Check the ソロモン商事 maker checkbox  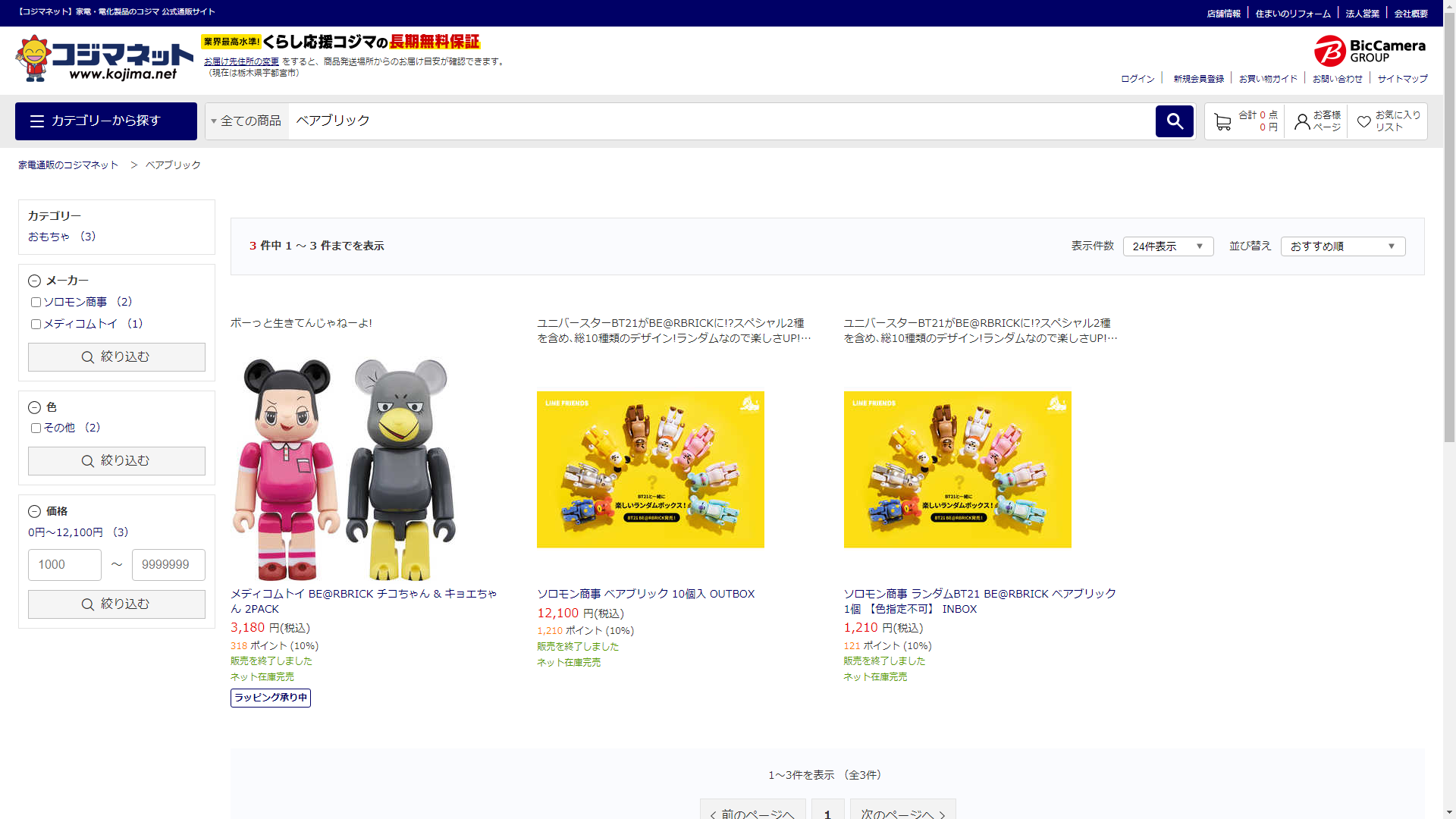[36, 303]
